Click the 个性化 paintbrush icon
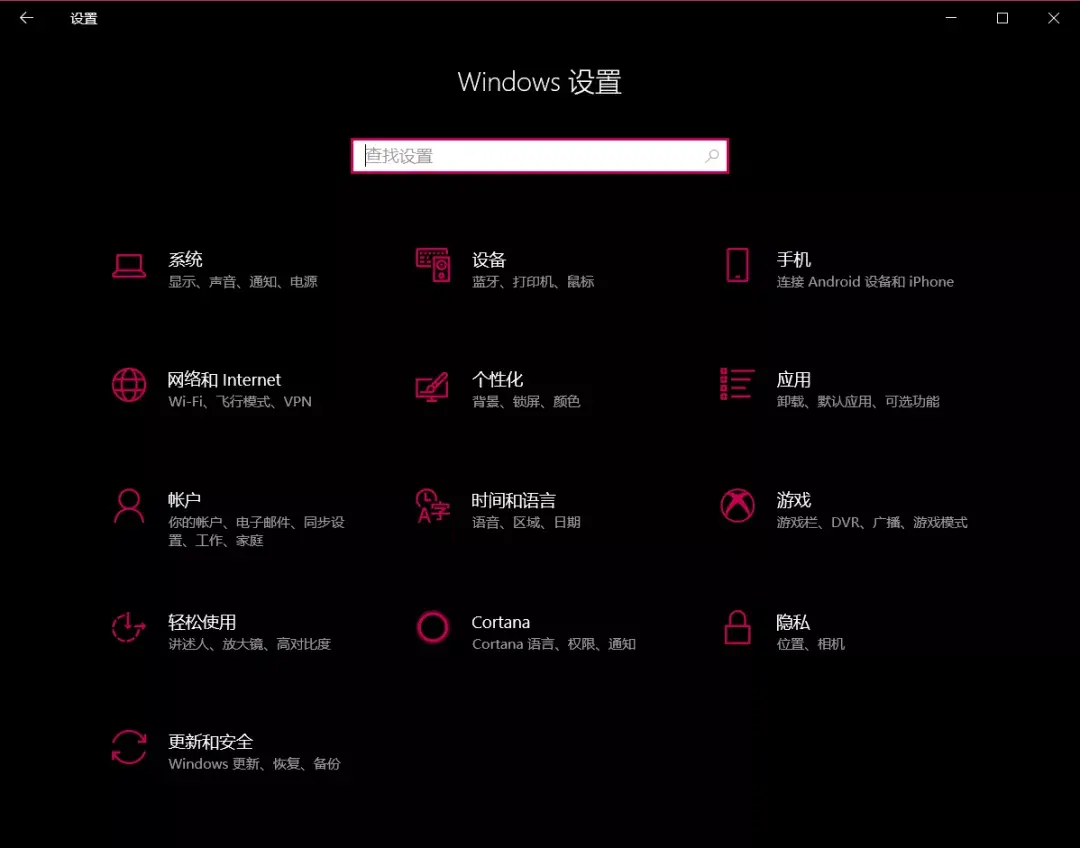 point(433,386)
